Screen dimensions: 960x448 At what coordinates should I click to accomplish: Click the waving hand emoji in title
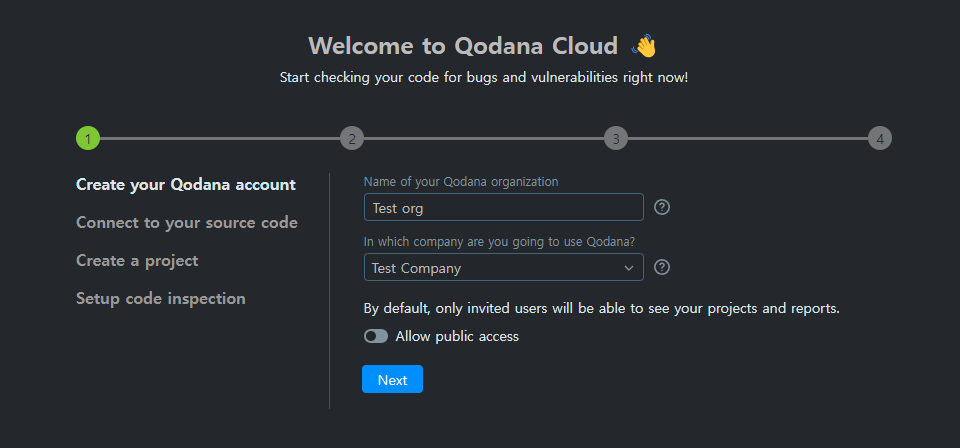(x=645, y=46)
